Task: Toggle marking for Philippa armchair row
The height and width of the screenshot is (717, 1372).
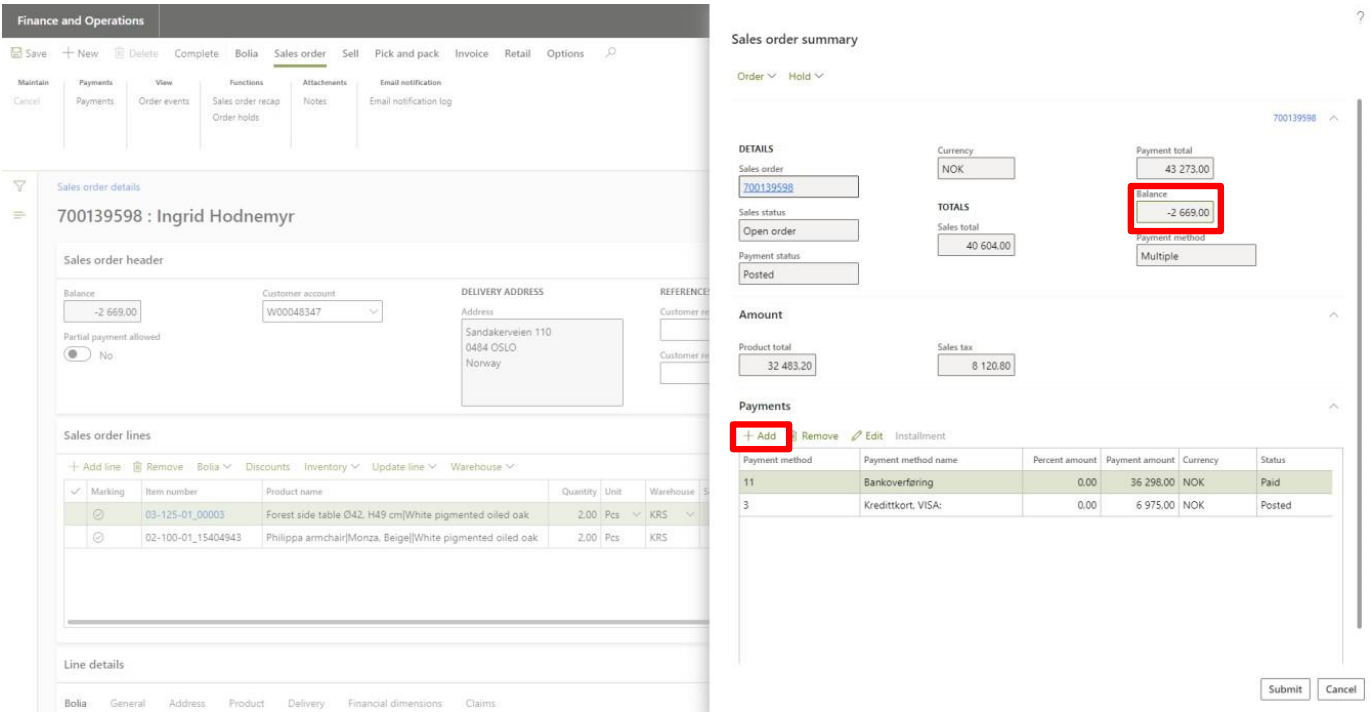Action: pyautogui.click(x=98, y=538)
